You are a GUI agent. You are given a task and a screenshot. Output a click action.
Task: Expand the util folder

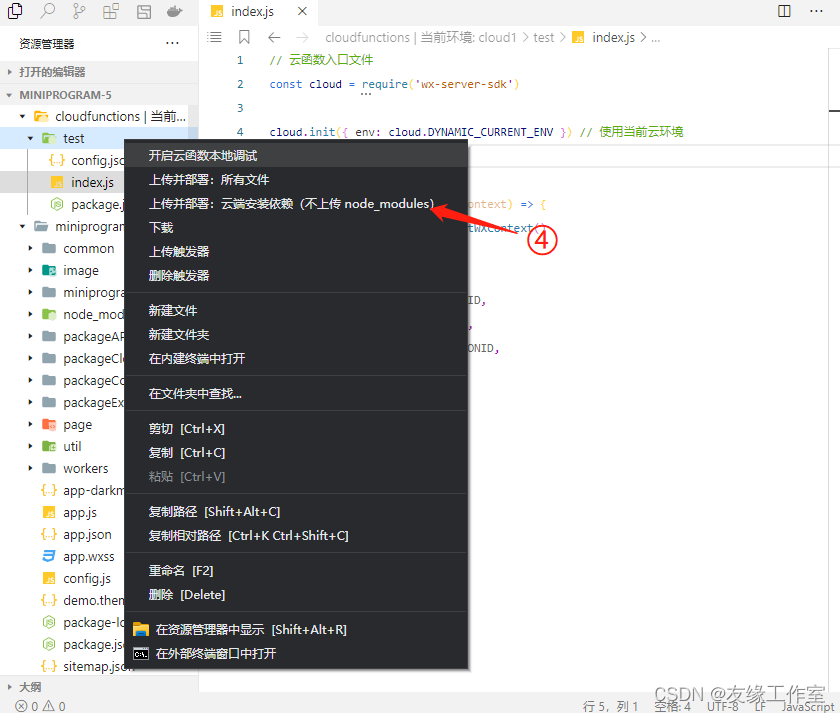[x=31, y=446]
